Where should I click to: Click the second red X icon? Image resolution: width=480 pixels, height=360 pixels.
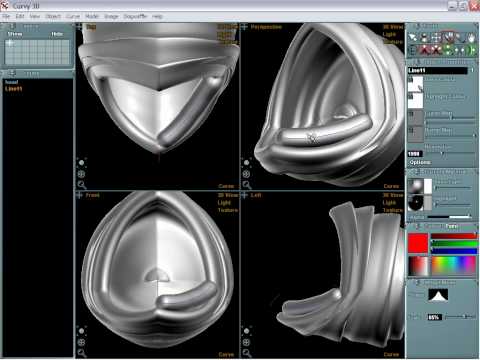click(436, 50)
